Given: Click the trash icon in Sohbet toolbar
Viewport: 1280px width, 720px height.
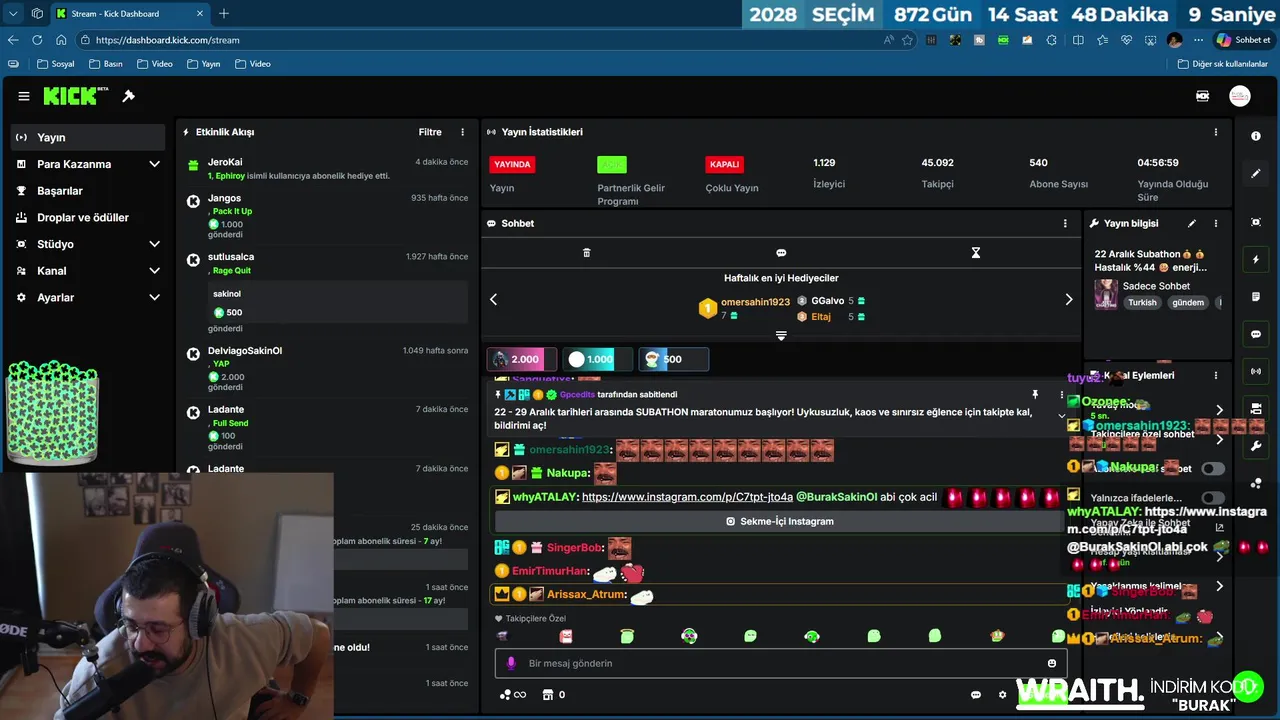Looking at the screenshot, I should click(587, 253).
